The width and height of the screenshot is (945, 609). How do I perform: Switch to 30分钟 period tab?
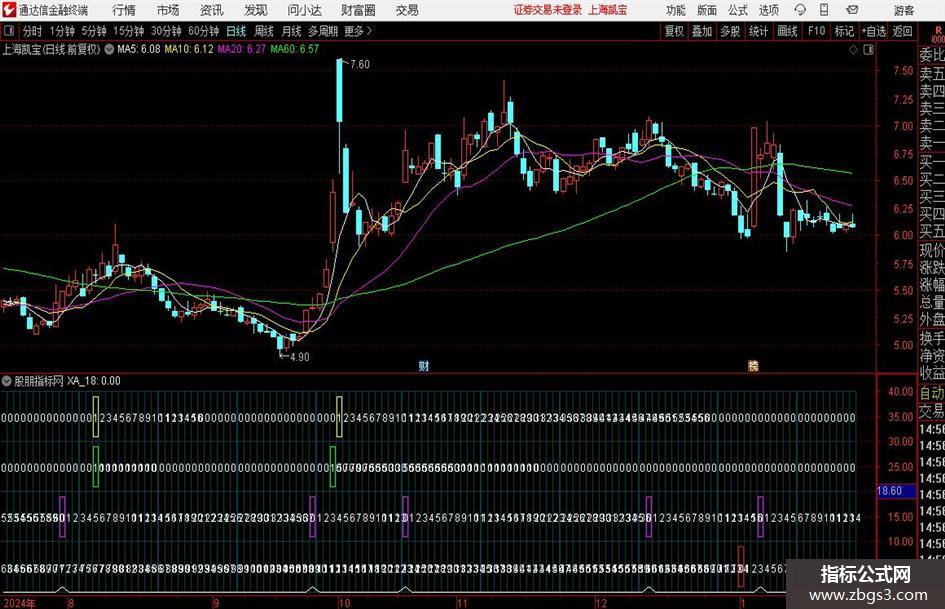(x=166, y=31)
